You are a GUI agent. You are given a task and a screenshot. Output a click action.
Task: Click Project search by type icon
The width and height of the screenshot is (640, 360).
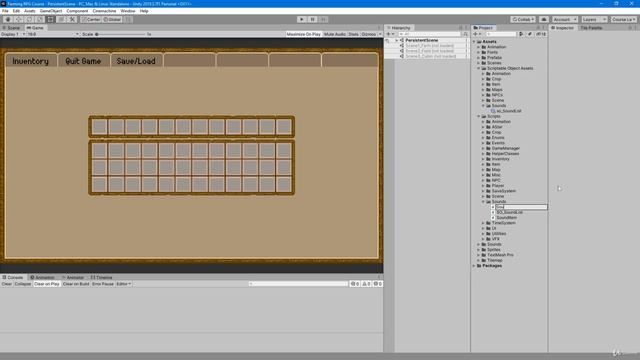click(521, 34)
